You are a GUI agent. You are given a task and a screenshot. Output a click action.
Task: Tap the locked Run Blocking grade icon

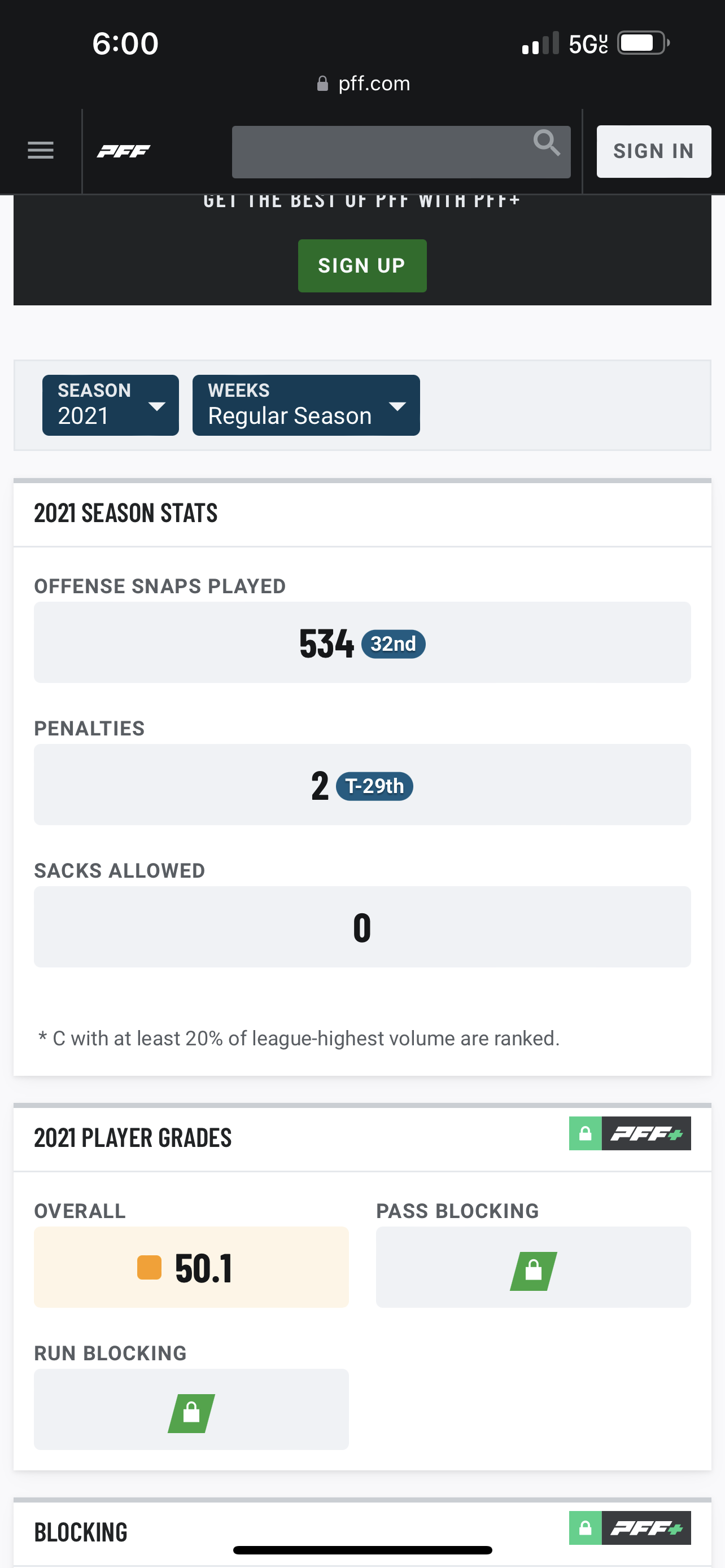point(191,1413)
